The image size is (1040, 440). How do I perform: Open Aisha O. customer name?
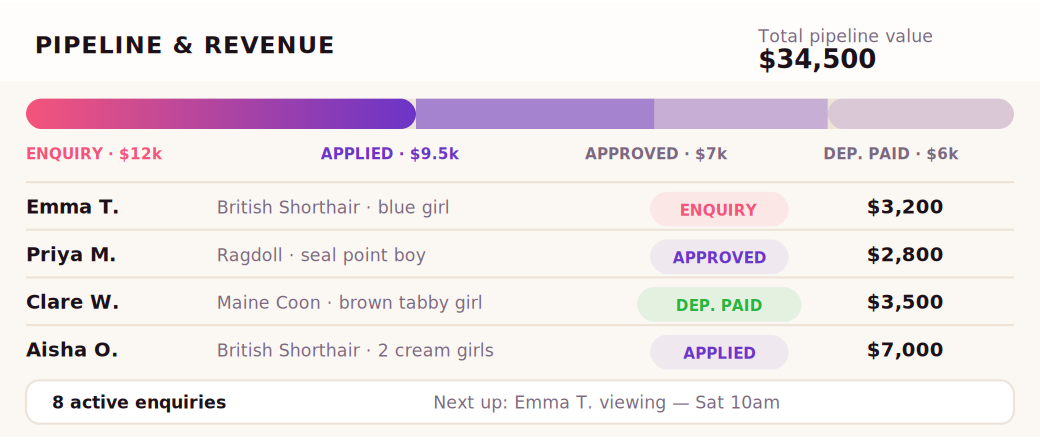pyautogui.click(x=72, y=350)
